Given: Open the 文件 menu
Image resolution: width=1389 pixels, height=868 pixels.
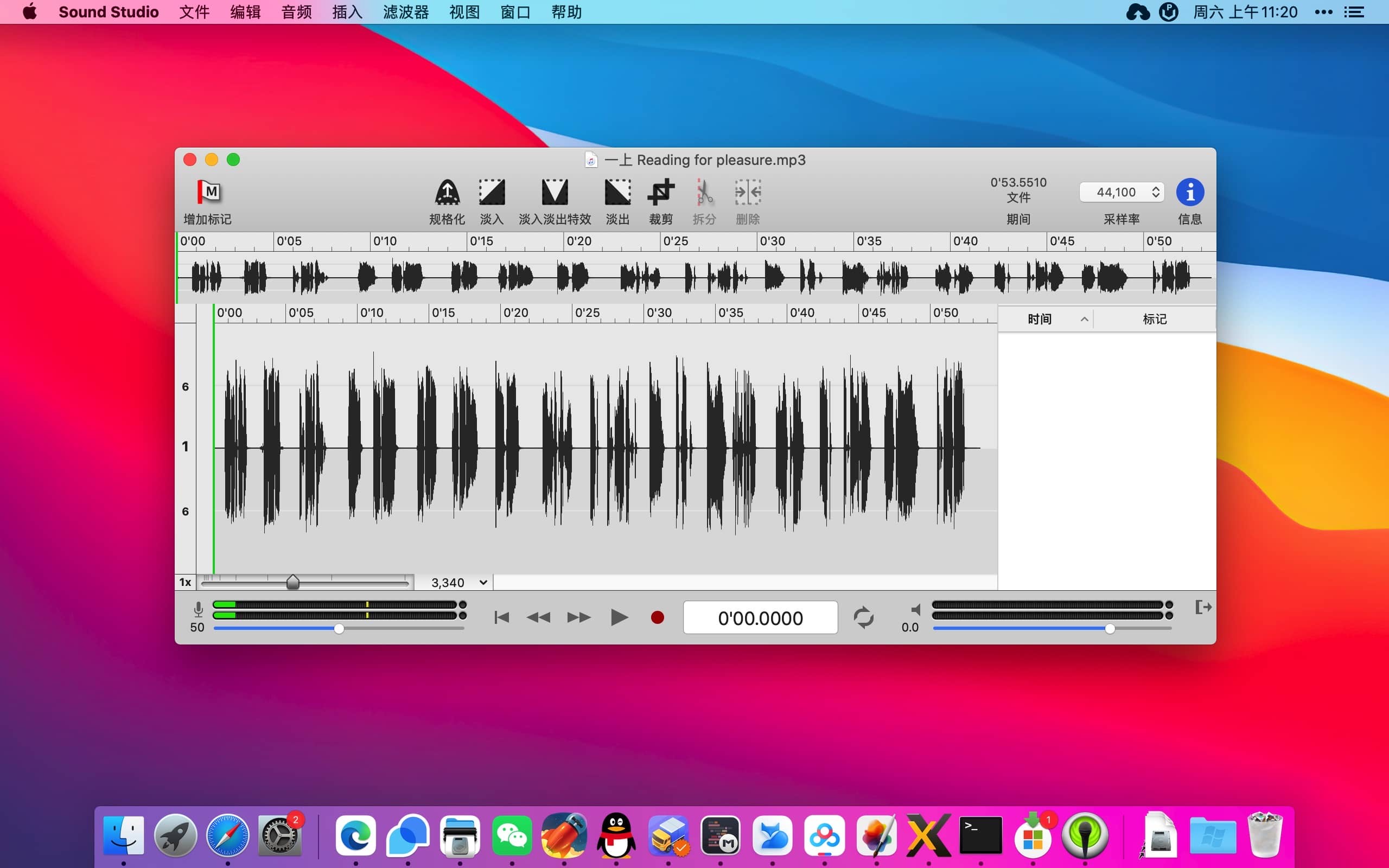Looking at the screenshot, I should [194, 12].
